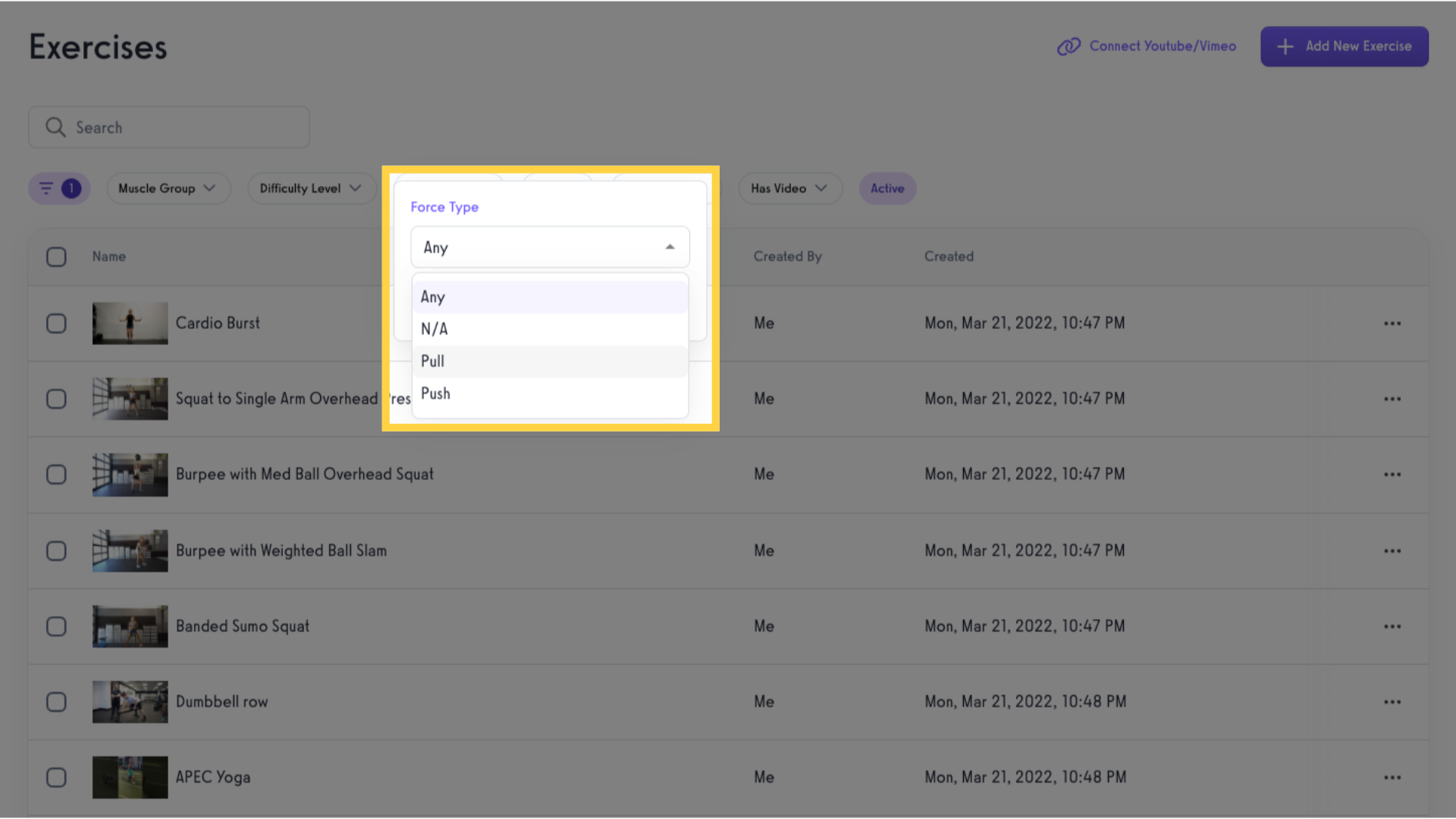Check Burpee with Weighted Ball Slam row
Image resolution: width=1456 pixels, height=819 pixels.
click(56, 551)
